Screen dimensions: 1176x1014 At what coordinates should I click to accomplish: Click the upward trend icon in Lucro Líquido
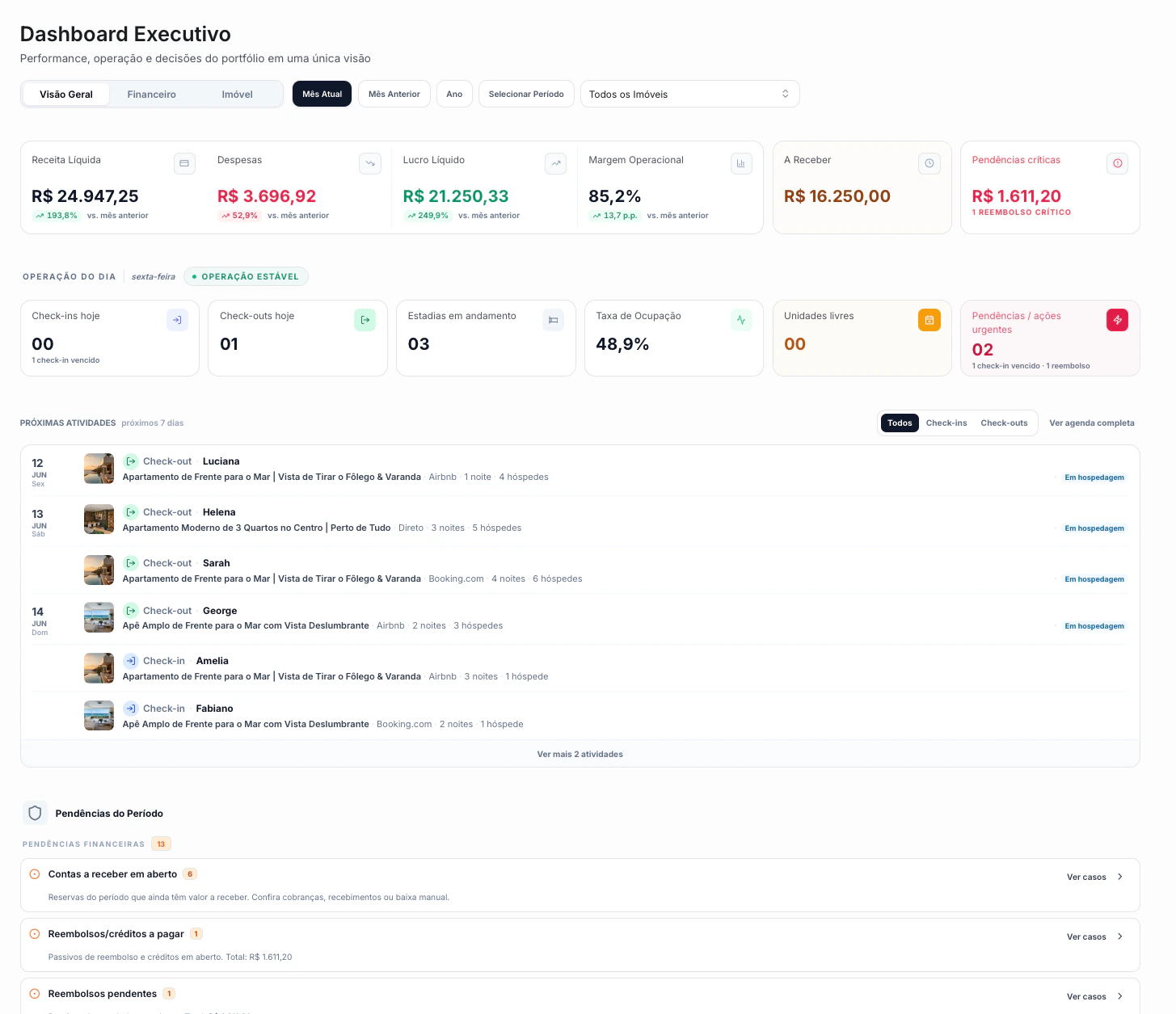tap(556, 163)
